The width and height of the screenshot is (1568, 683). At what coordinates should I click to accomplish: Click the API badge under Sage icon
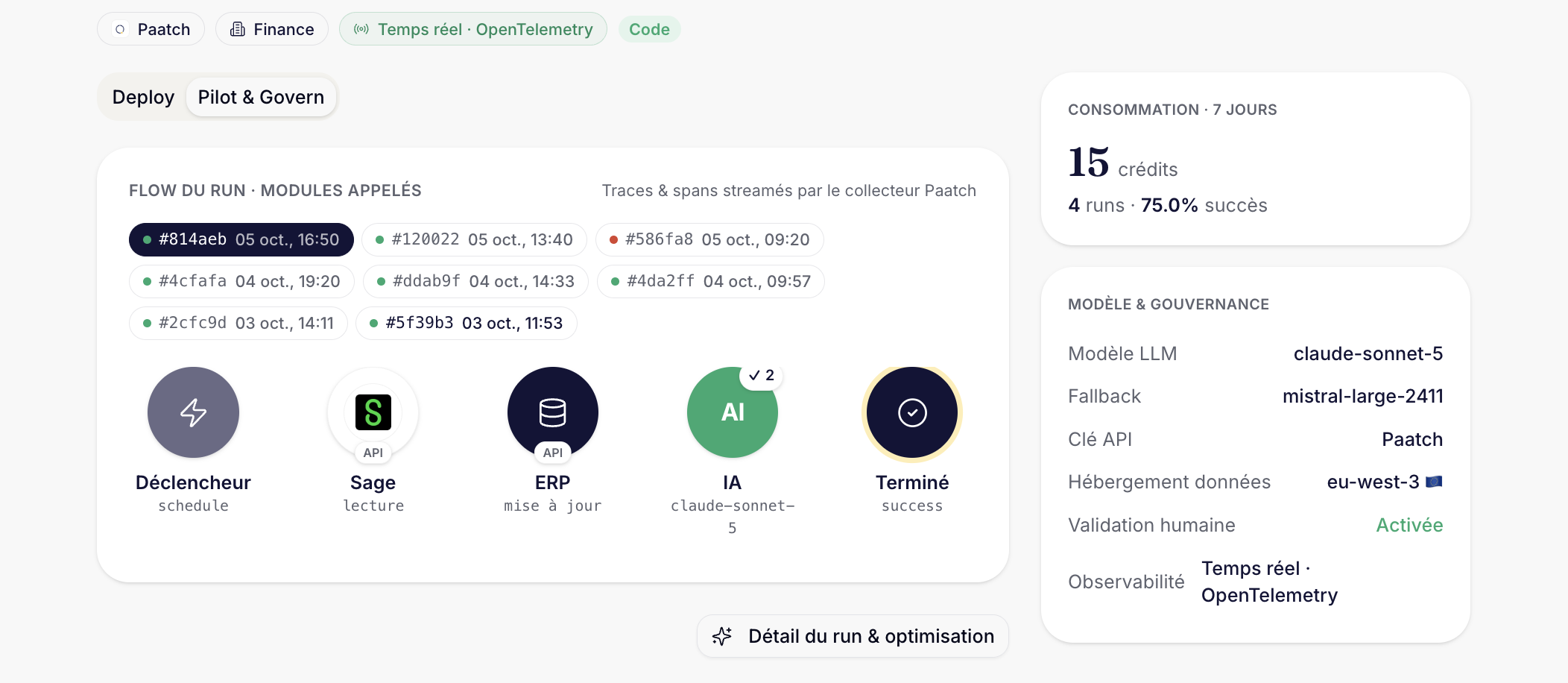point(373,453)
